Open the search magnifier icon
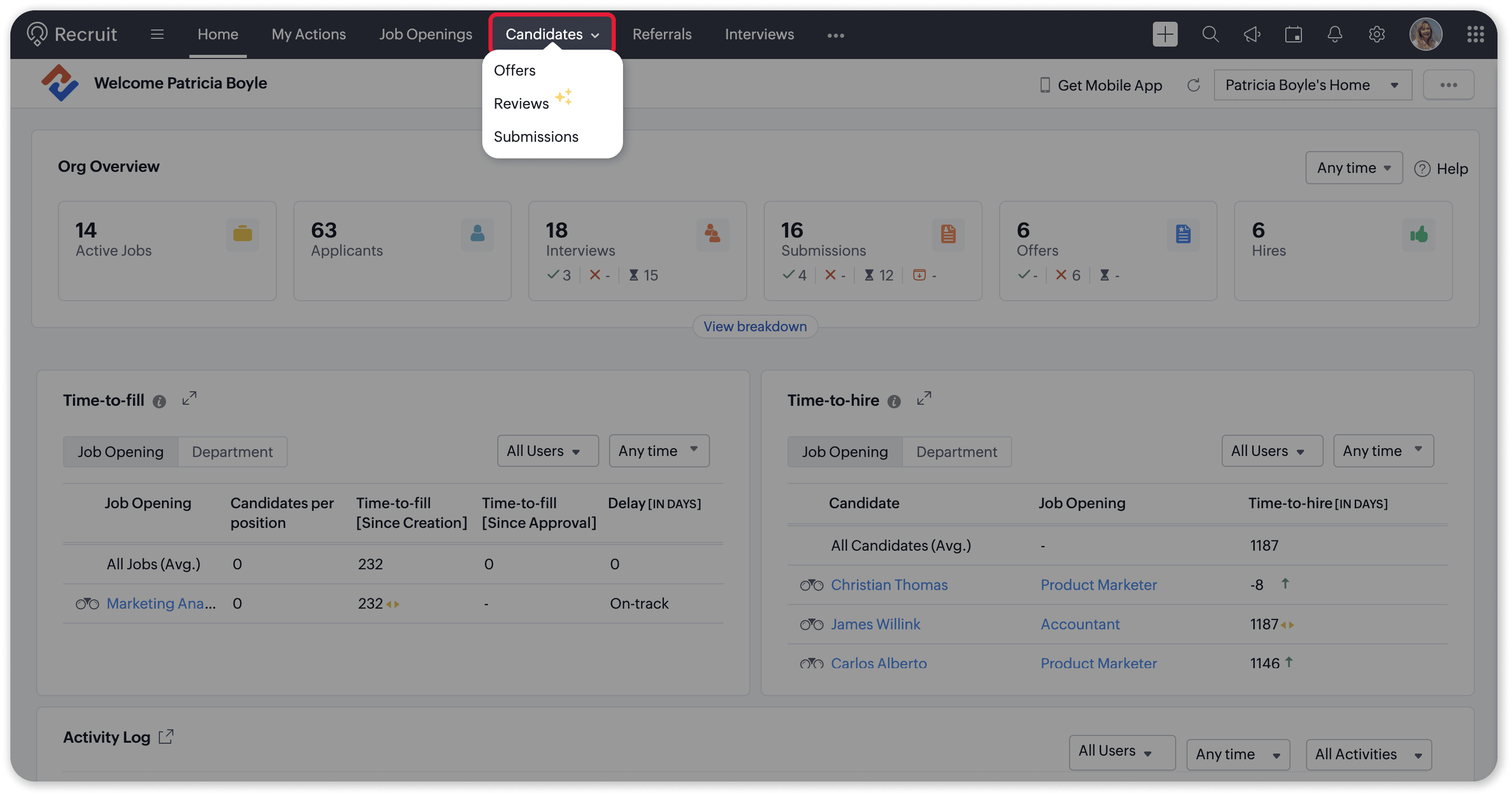1512x796 pixels. point(1210,34)
